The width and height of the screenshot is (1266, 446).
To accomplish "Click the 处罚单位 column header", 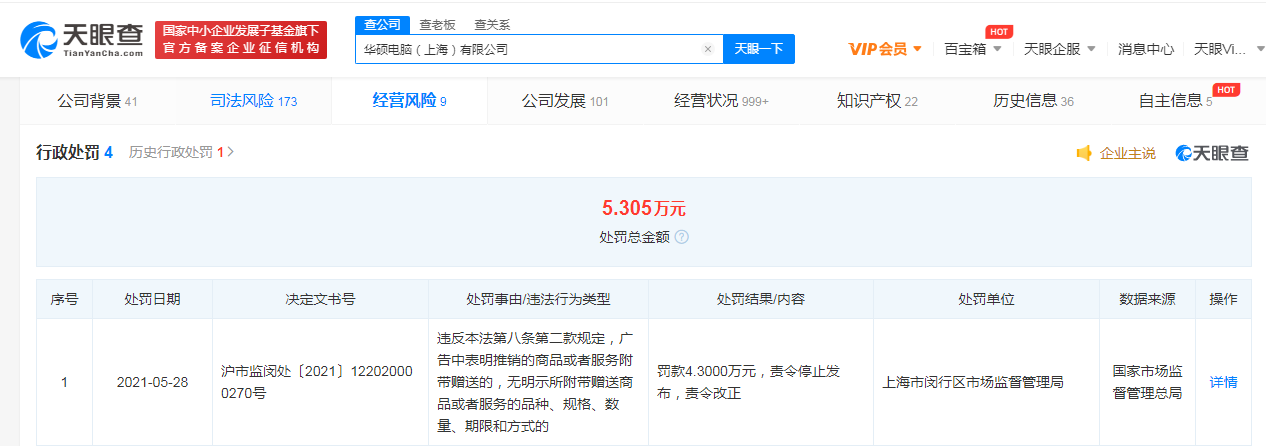I will click(986, 299).
